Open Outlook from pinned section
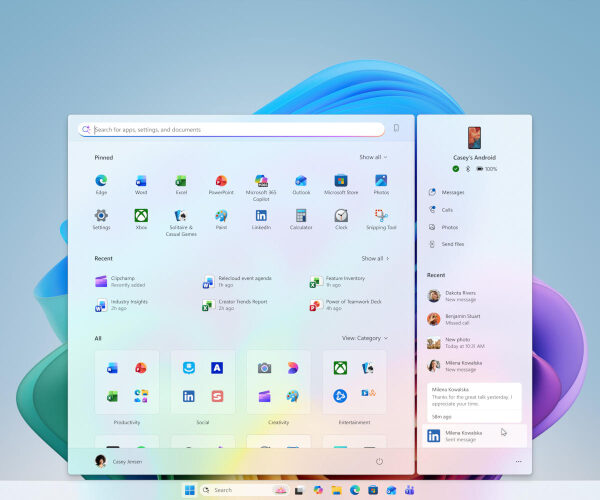The height and width of the screenshot is (500, 600). click(301, 184)
